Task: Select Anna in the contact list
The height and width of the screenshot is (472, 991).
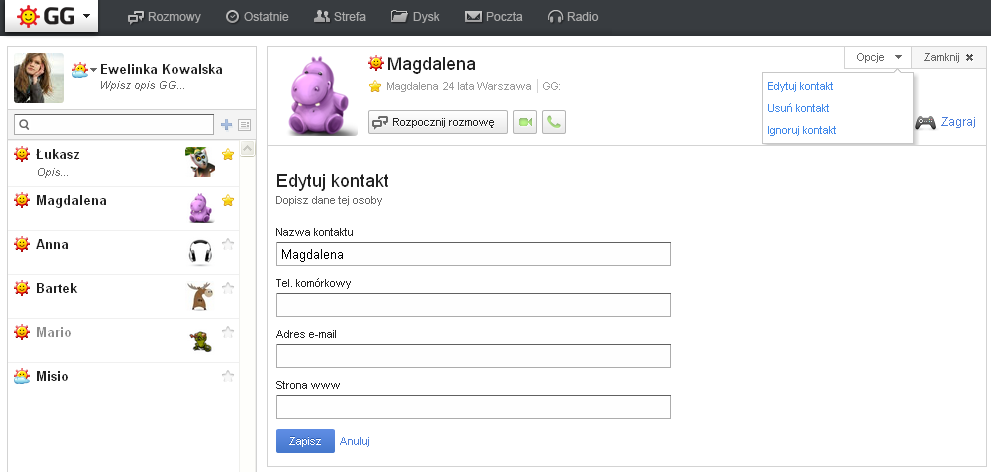Action: click(123, 252)
